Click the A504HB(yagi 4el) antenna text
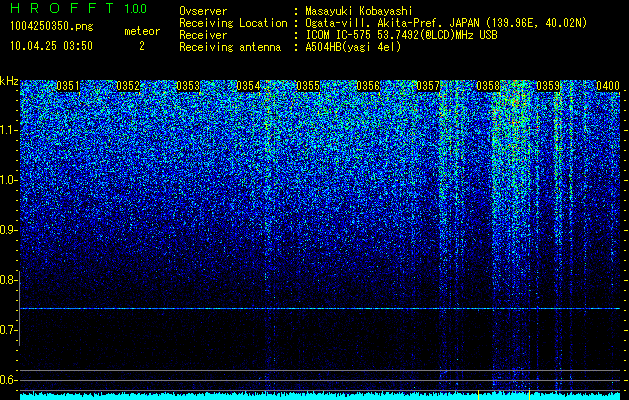 (x=353, y=47)
